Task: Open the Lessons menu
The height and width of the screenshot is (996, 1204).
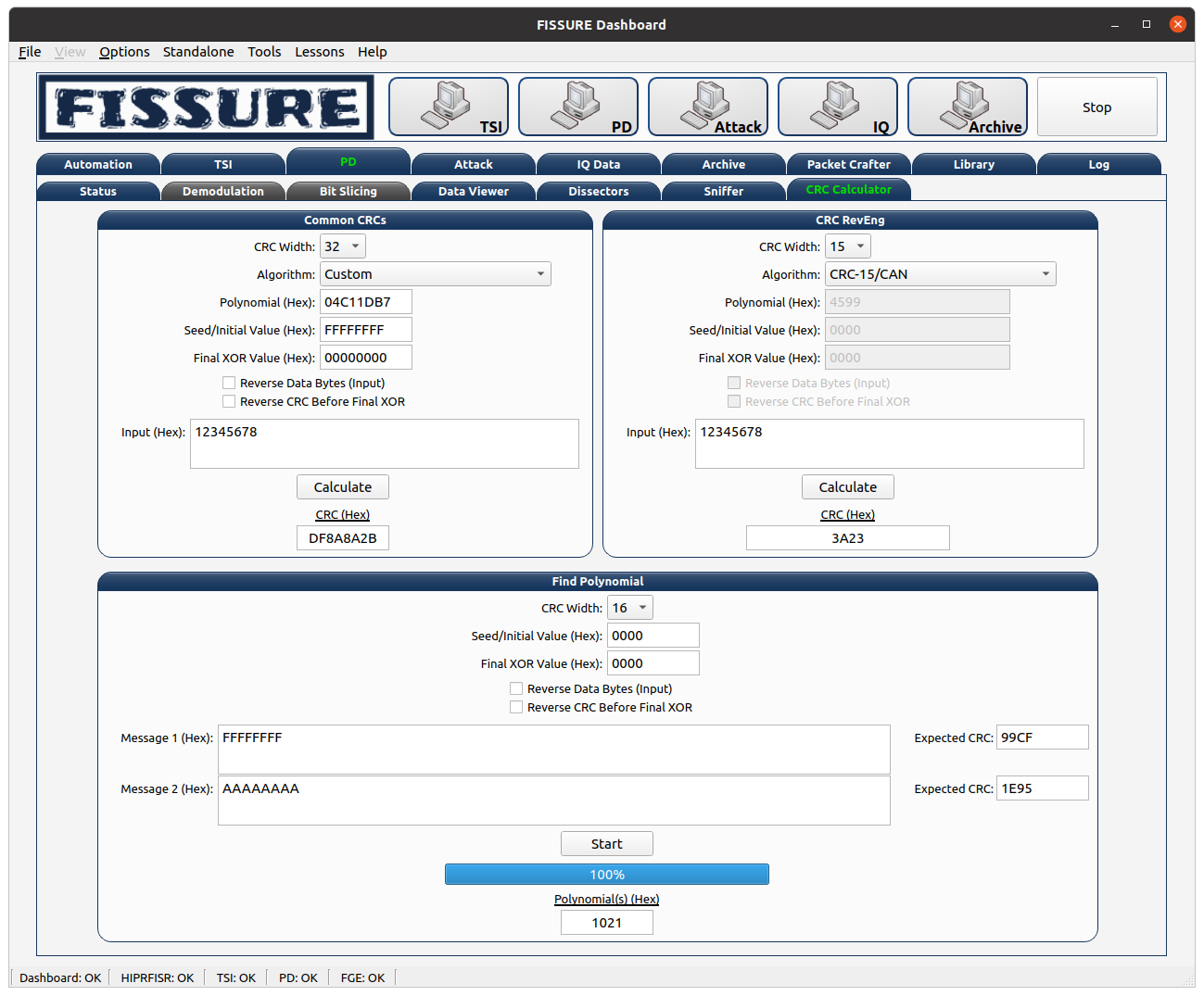Action: 320,52
